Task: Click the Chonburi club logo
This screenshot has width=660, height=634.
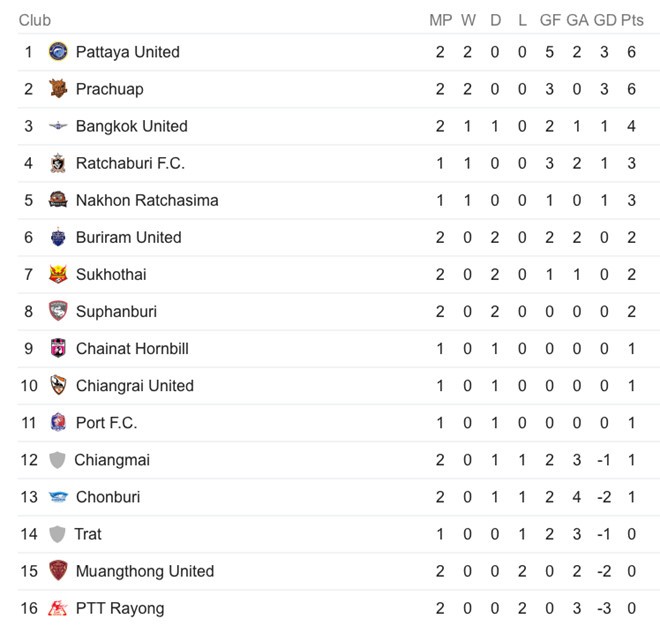Action: [58, 497]
